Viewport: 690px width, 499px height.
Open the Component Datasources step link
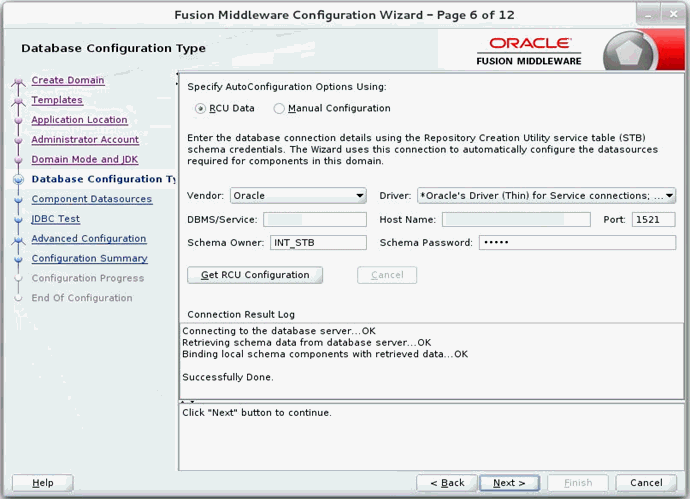[92, 199]
